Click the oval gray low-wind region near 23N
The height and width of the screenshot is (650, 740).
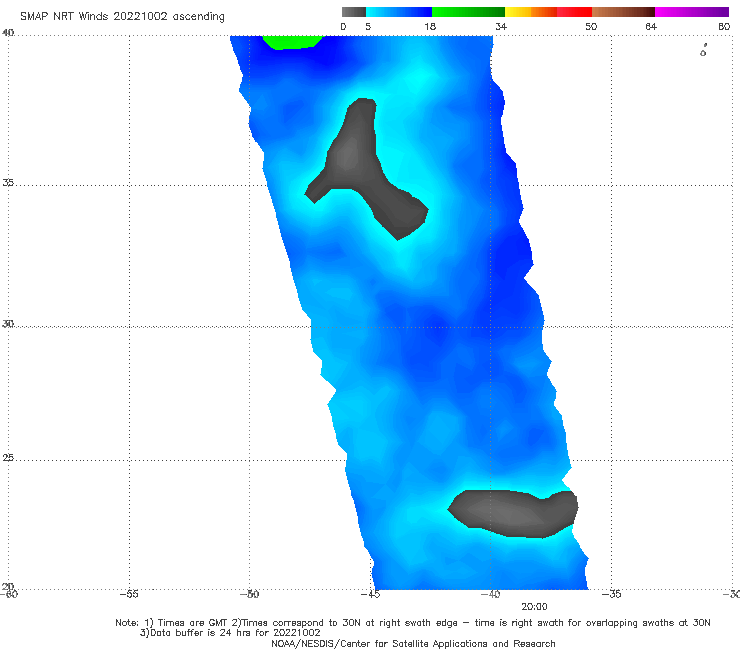[x=513, y=514]
